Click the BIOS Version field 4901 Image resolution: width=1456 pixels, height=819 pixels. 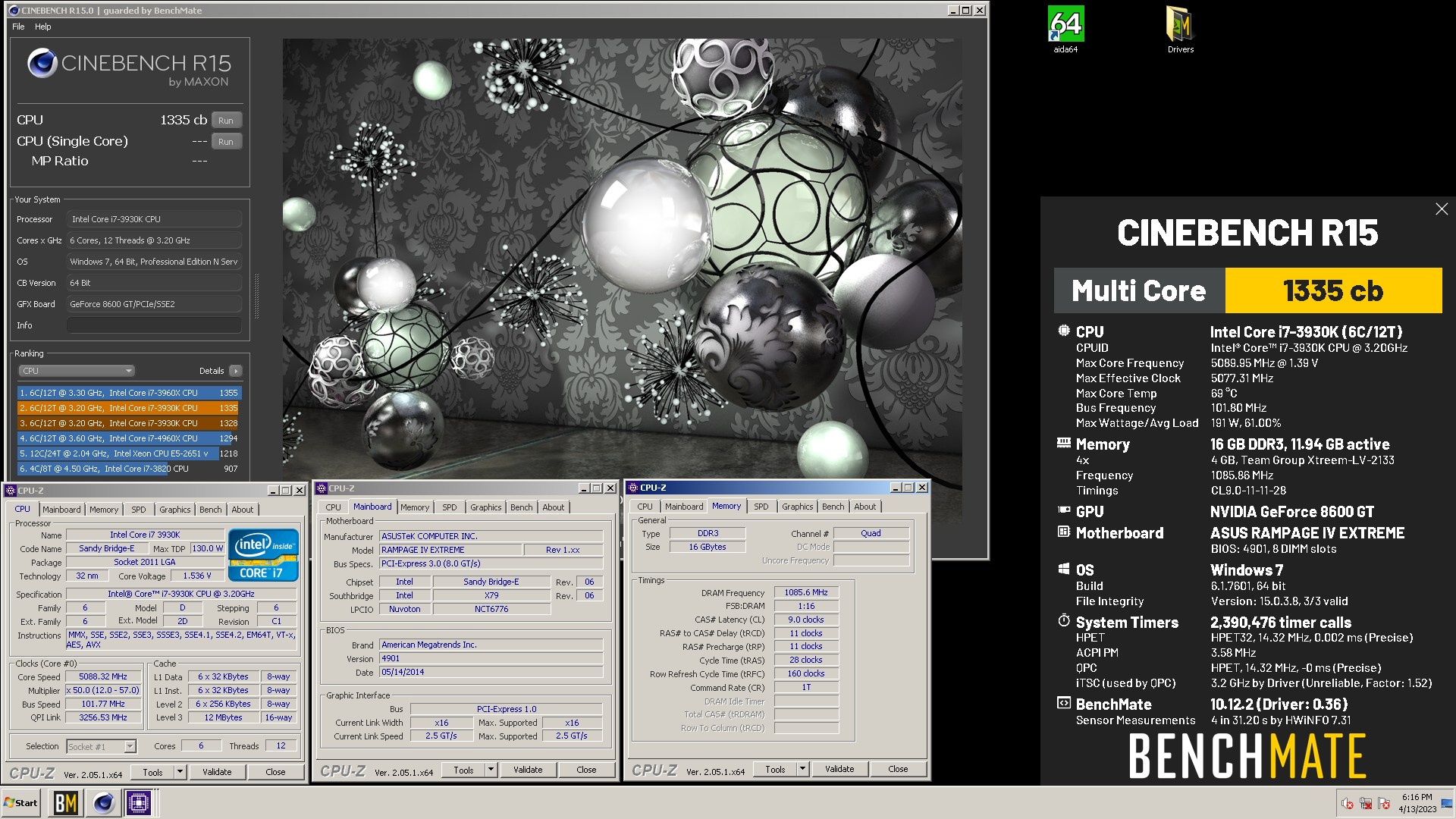point(491,659)
